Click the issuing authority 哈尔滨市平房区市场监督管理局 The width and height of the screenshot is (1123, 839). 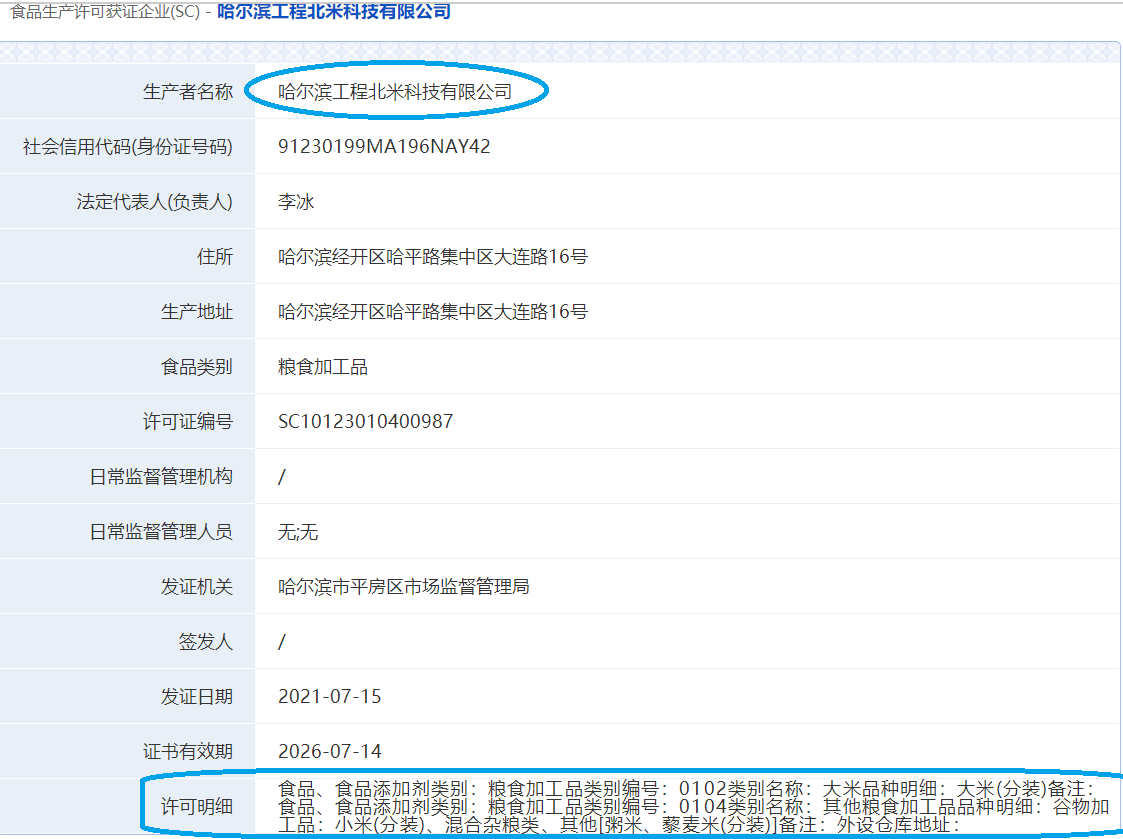click(403, 587)
